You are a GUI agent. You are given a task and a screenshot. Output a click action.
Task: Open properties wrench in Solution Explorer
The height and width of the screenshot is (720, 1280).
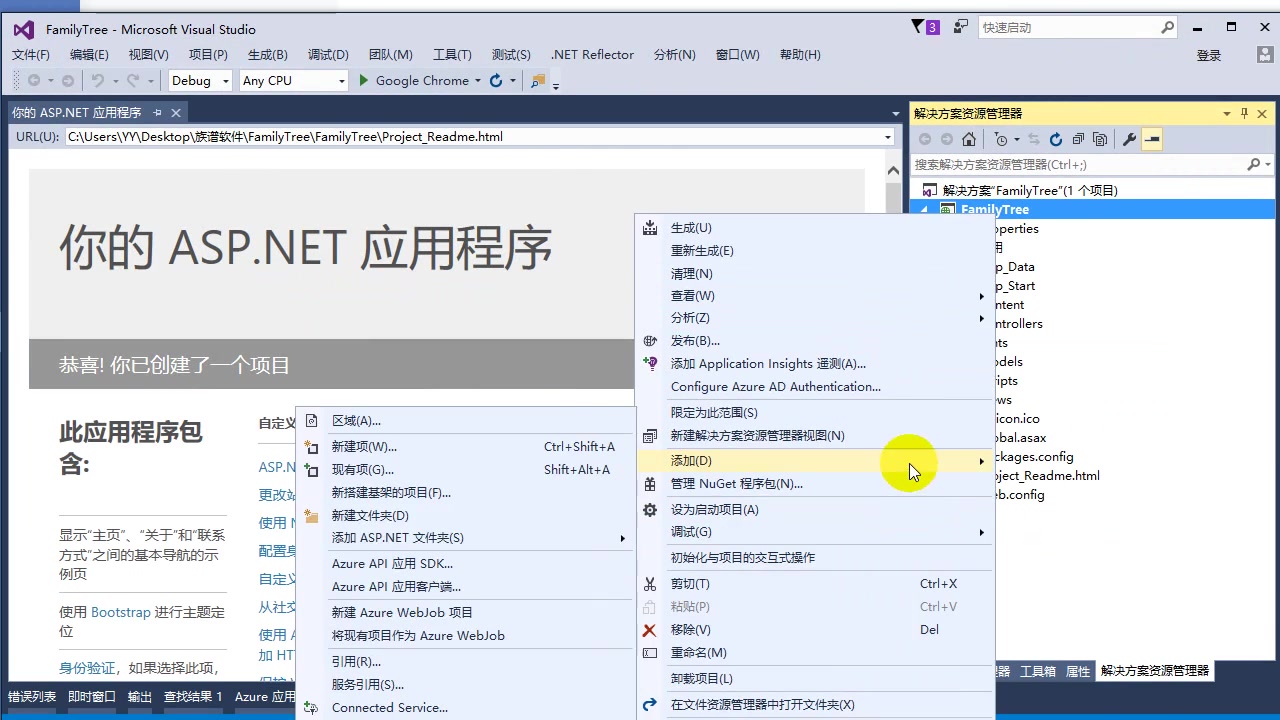point(1129,139)
